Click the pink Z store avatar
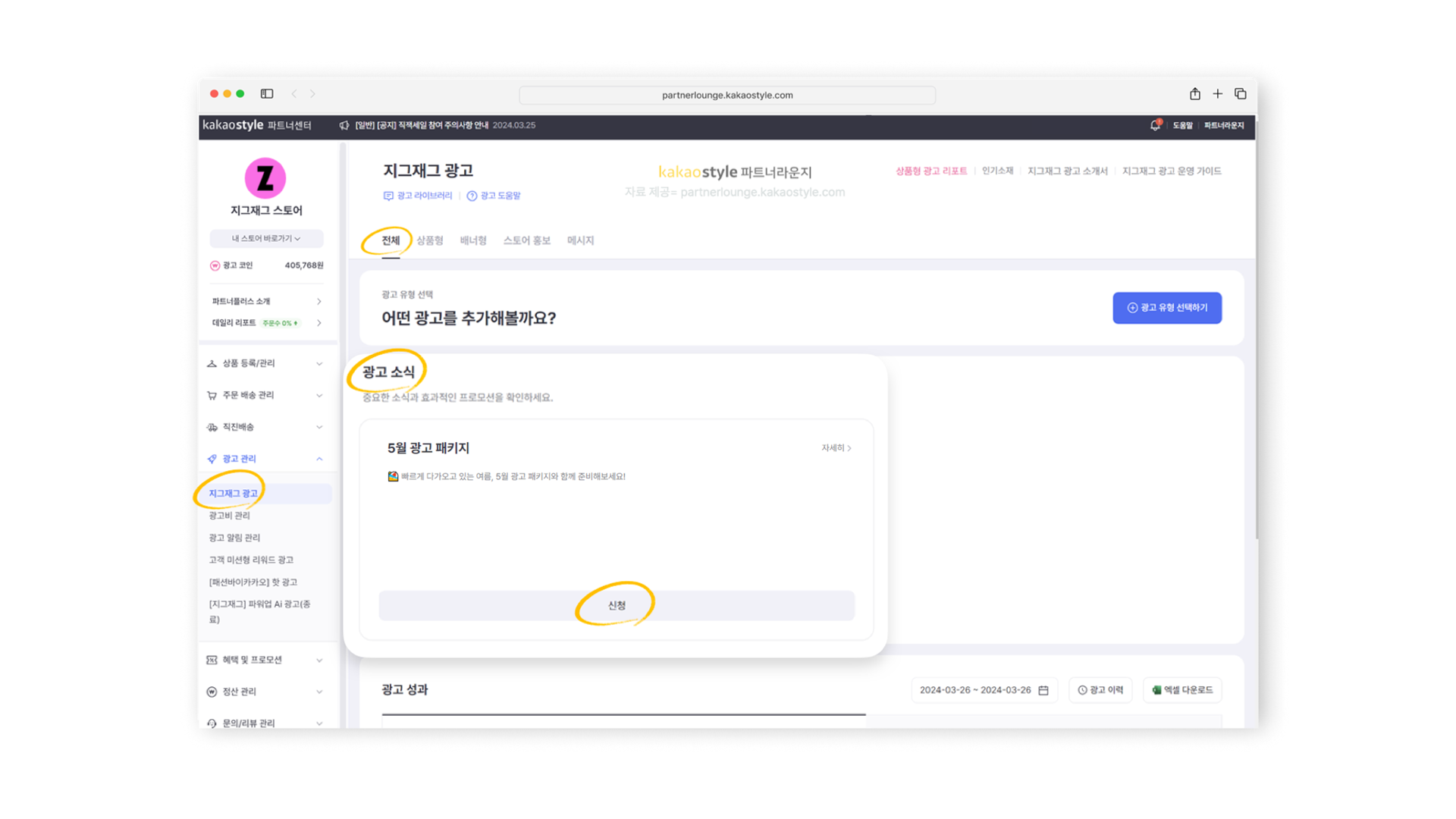The width and height of the screenshot is (1456, 819). (x=265, y=178)
